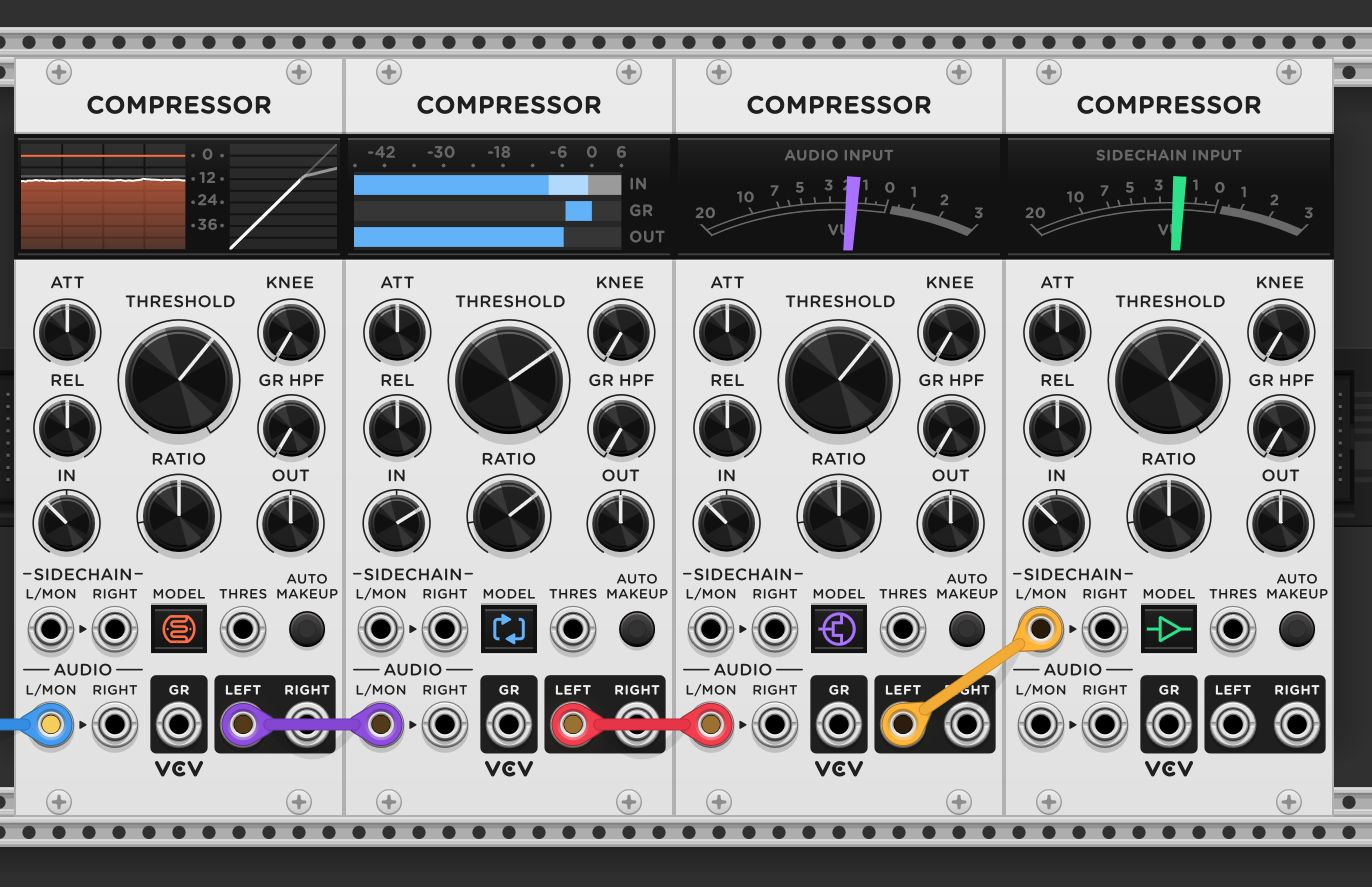
Task: Click the yellow cable plug in the sidechain L/MON jack
Action: point(1043,629)
